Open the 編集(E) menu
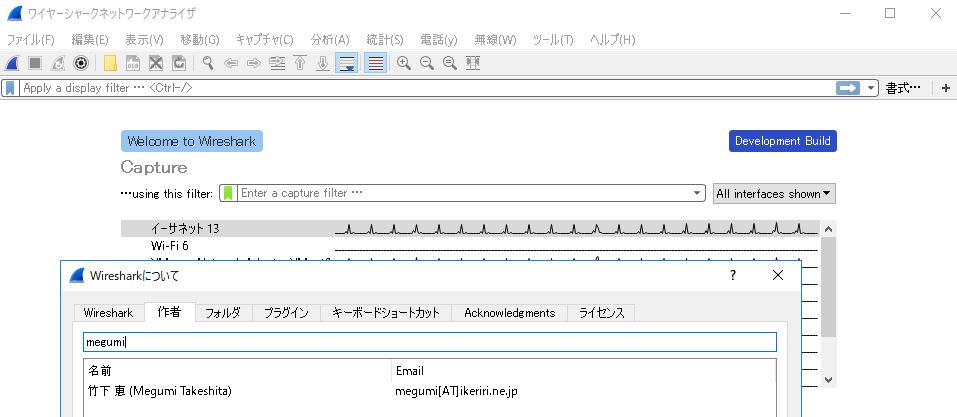 click(90, 40)
